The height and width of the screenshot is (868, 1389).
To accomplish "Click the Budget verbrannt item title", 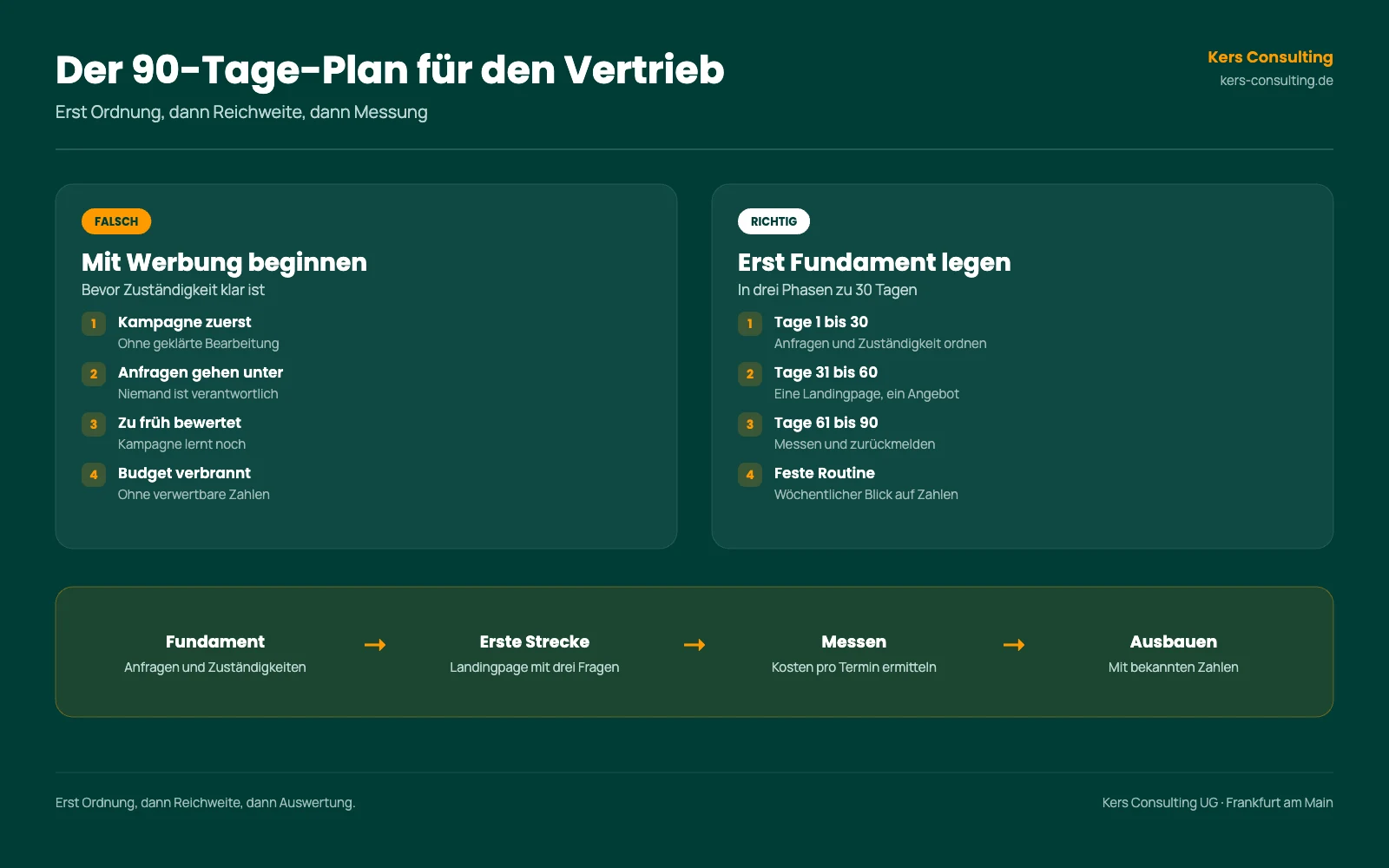I will point(184,473).
